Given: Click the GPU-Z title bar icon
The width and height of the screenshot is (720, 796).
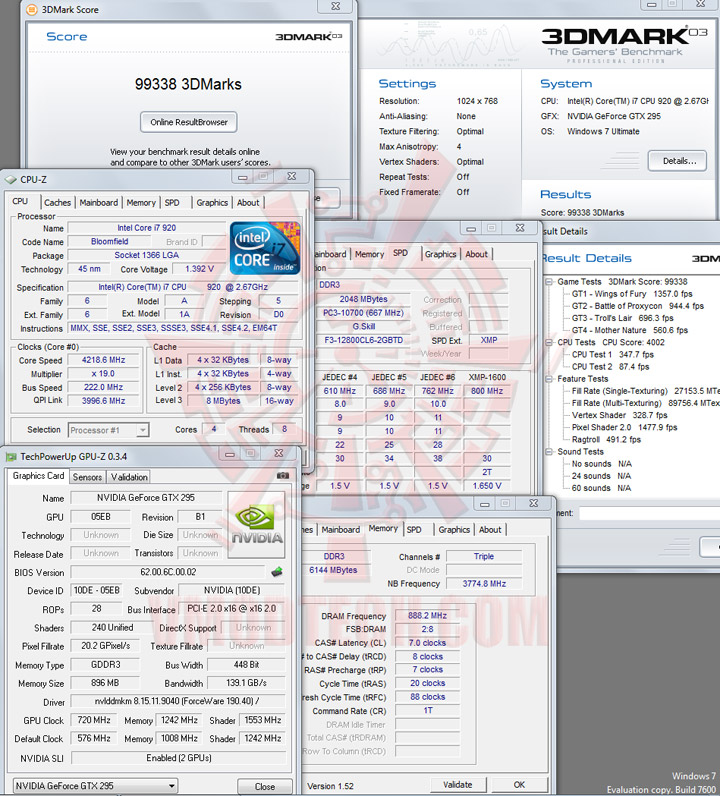Looking at the screenshot, I should point(11,457).
